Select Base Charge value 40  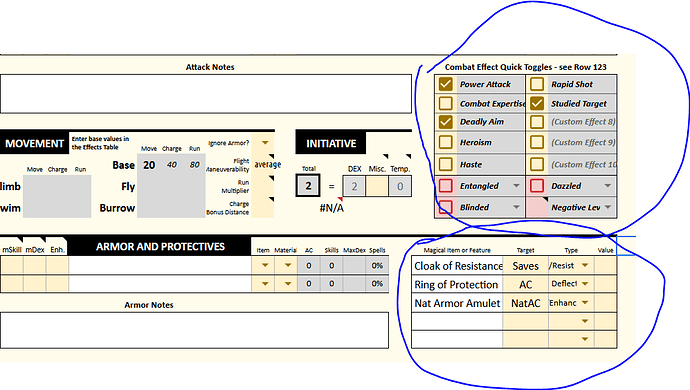[172, 165]
